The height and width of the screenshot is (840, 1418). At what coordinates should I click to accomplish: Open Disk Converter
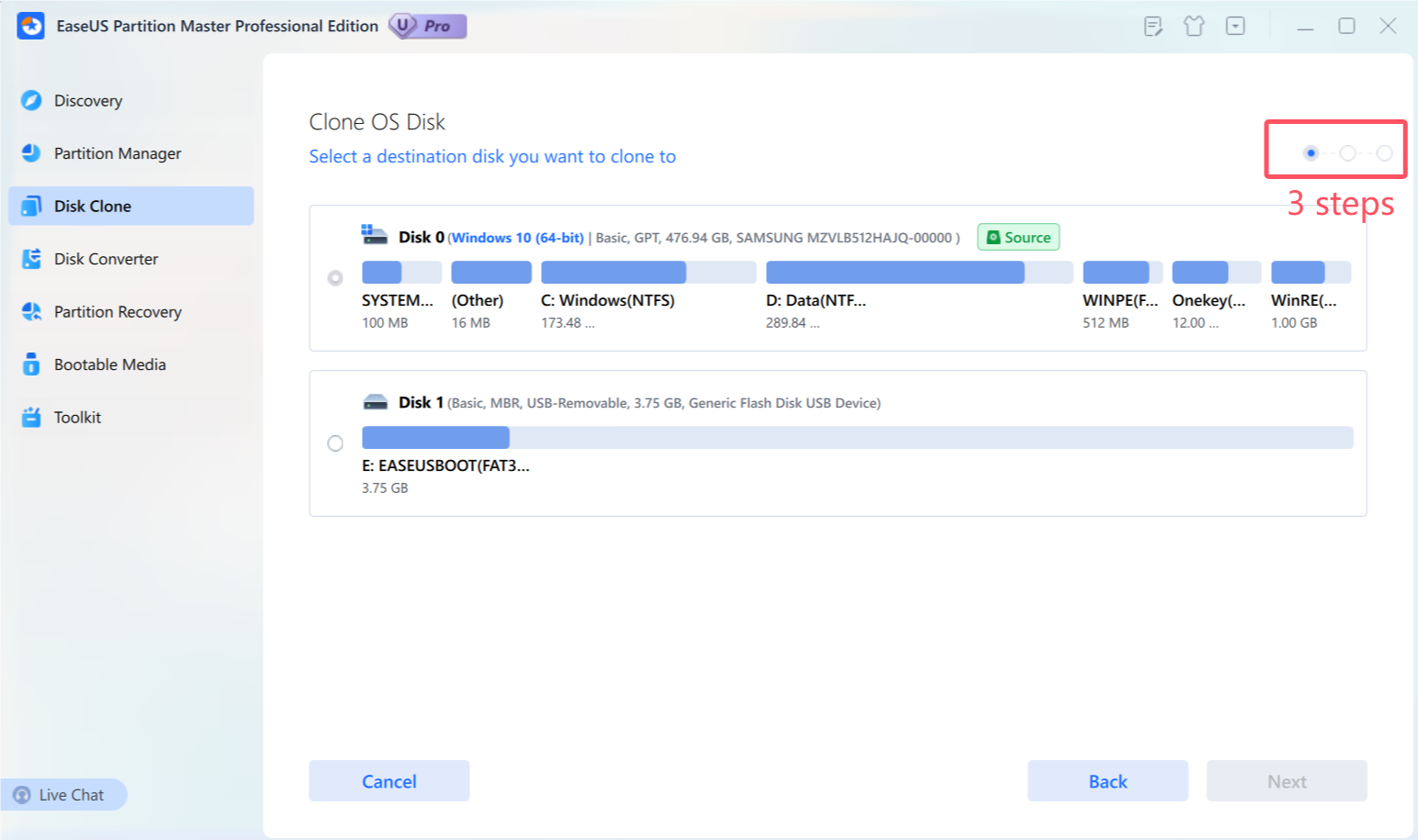click(x=131, y=259)
